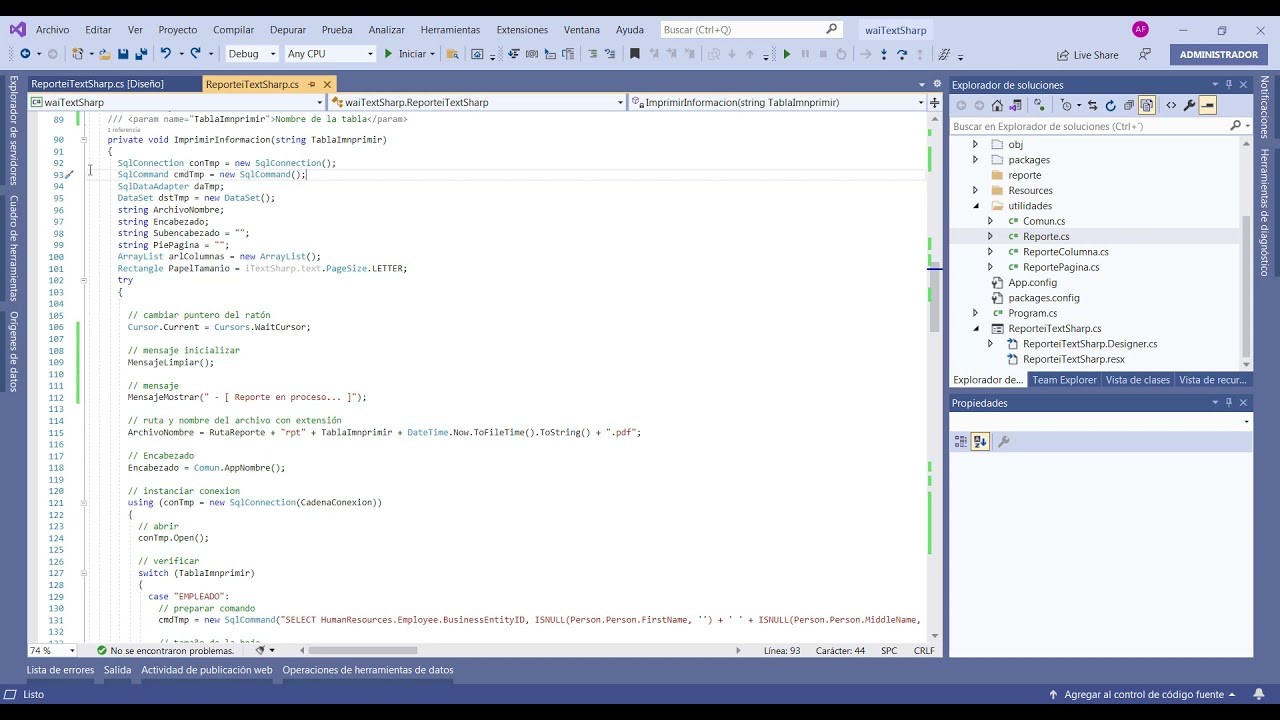This screenshot has height=720, width=1280.
Task: Select App.config in Solution Explorer
Action: pyautogui.click(x=1032, y=283)
